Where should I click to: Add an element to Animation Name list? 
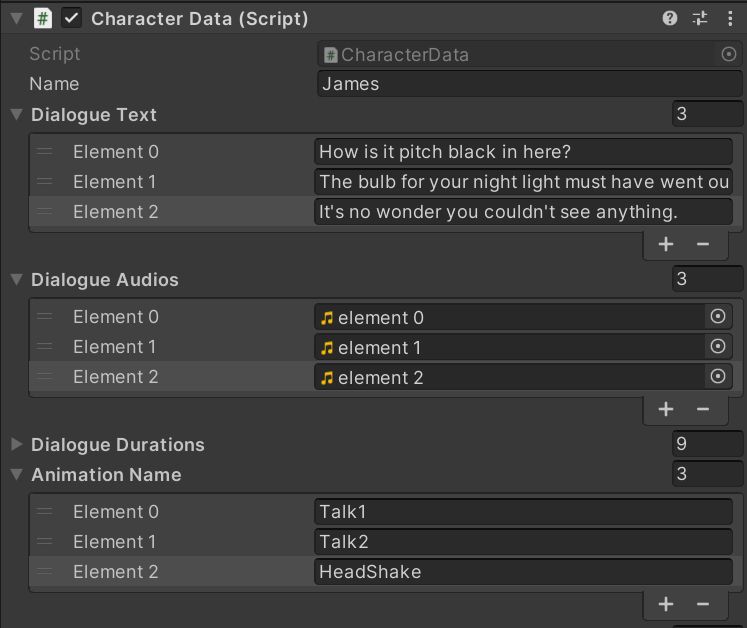point(666,604)
